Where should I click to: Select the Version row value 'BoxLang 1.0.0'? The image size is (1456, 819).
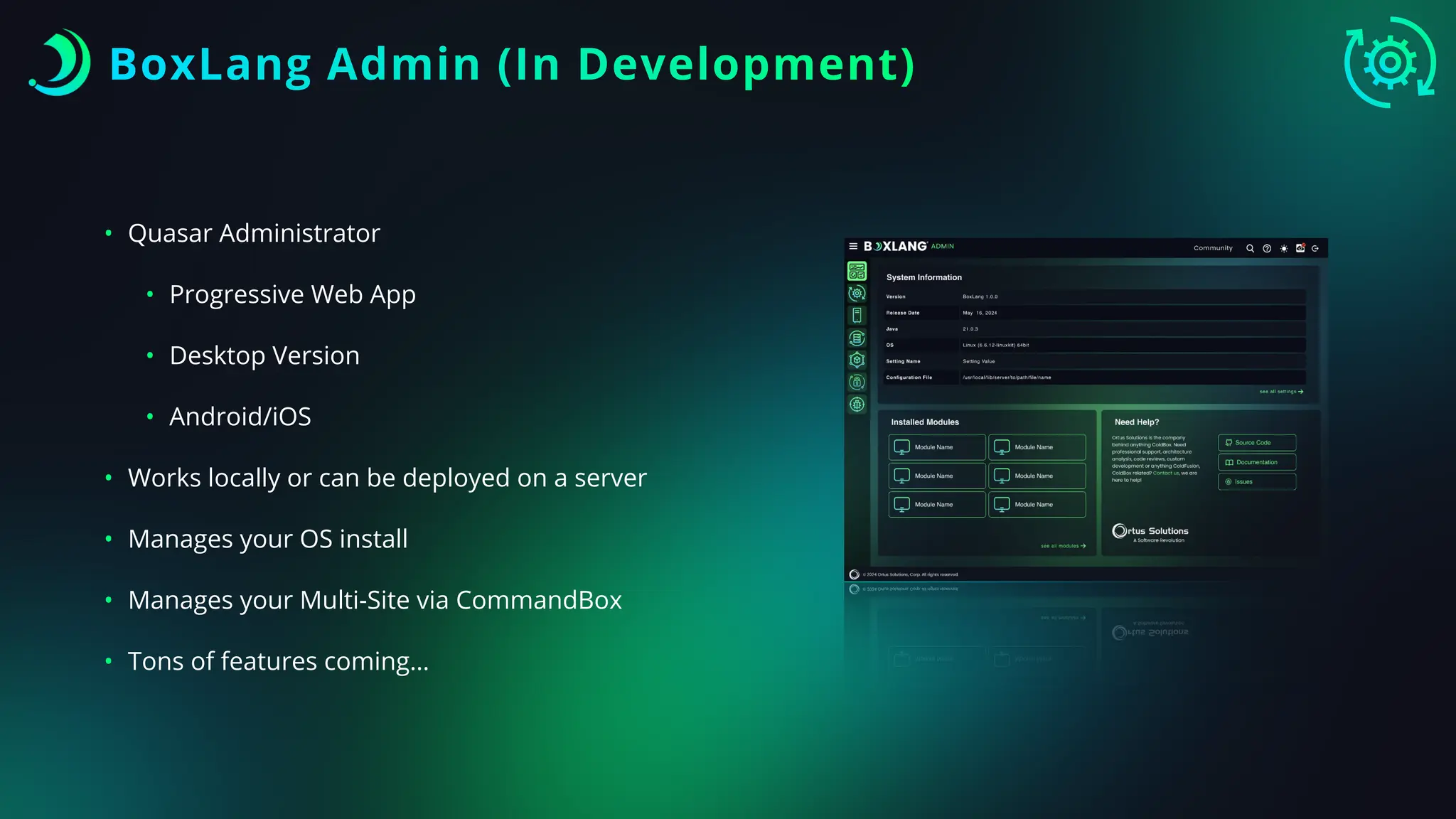pyautogui.click(x=980, y=296)
